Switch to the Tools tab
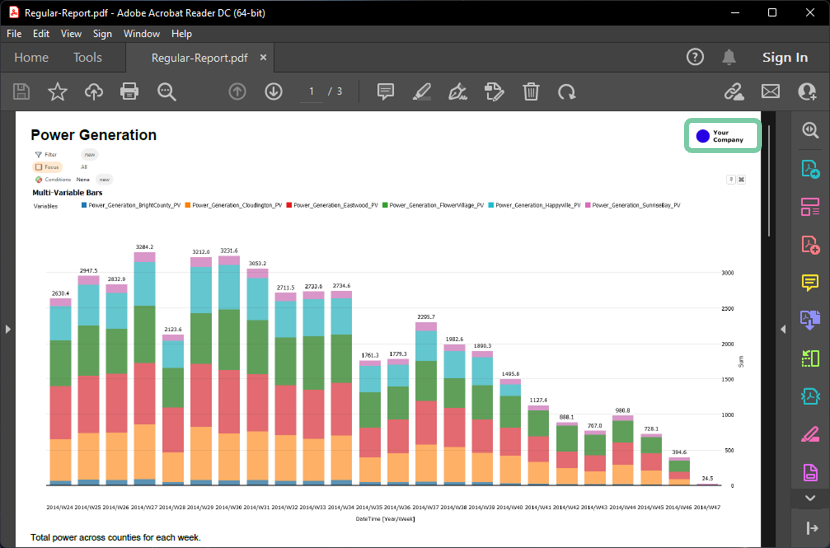The height and width of the screenshot is (548, 830). pos(88,58)
